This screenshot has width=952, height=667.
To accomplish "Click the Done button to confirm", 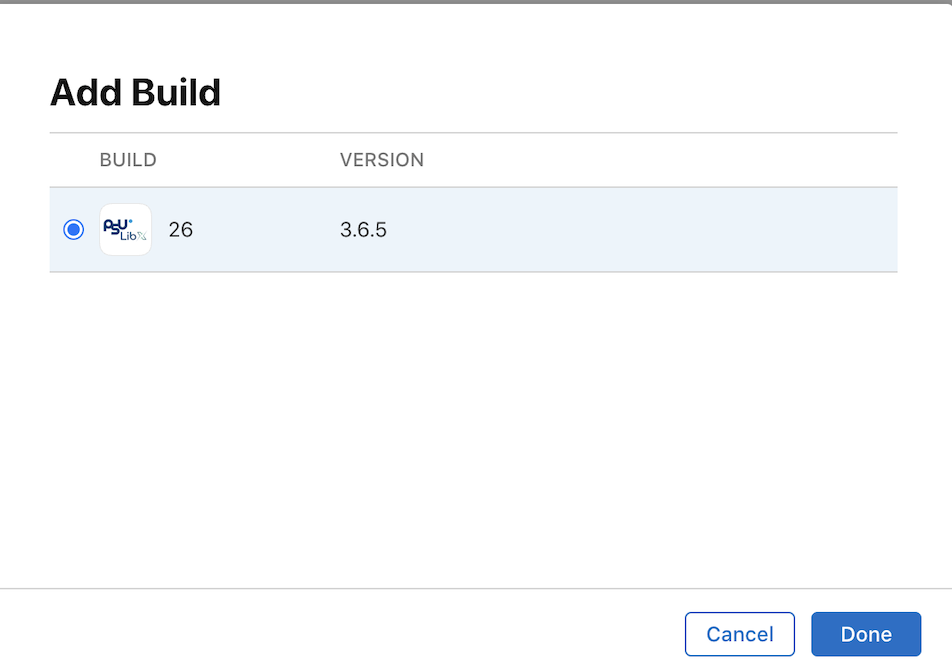I will 866,633.
